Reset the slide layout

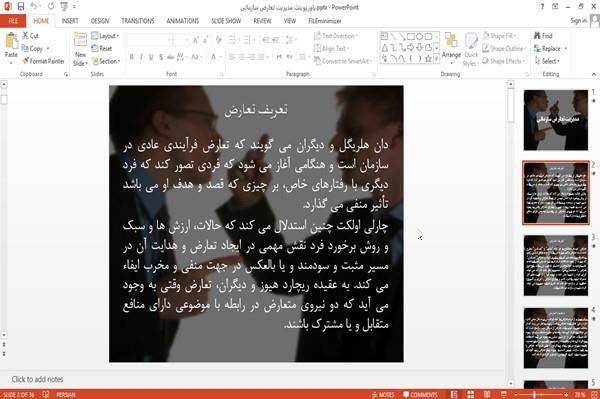(102, 49)
